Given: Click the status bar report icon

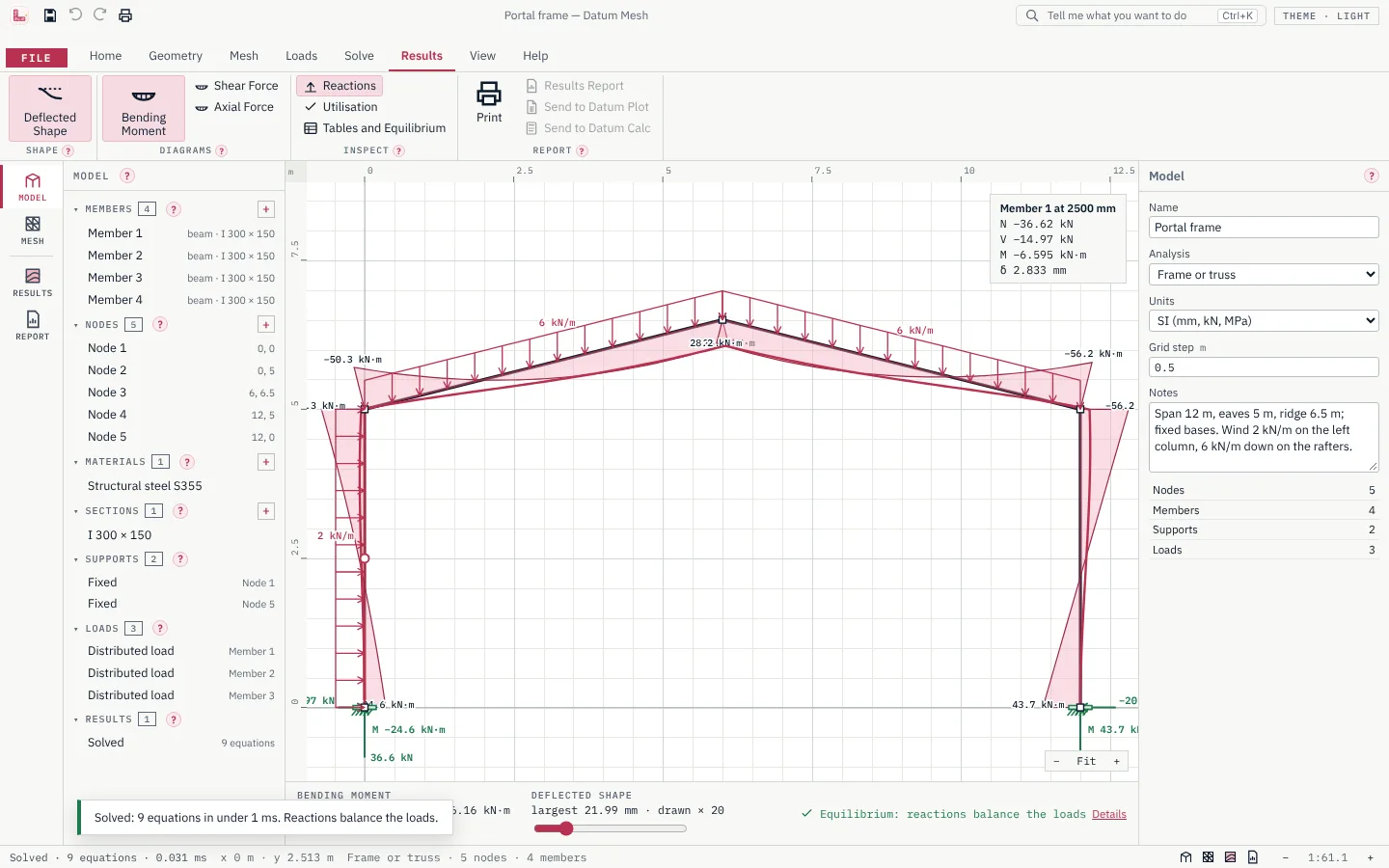Looking at the screenshot, I should (x=1252, y=857).
